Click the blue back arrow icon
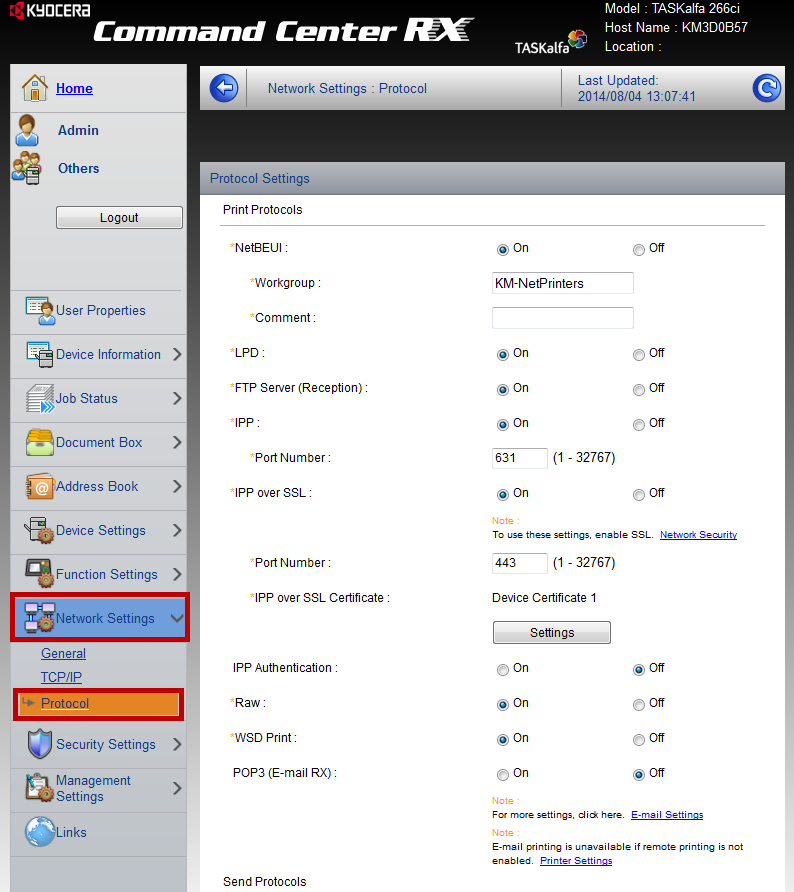This screenshot has width=794, height=892. (x=224, y=88)
